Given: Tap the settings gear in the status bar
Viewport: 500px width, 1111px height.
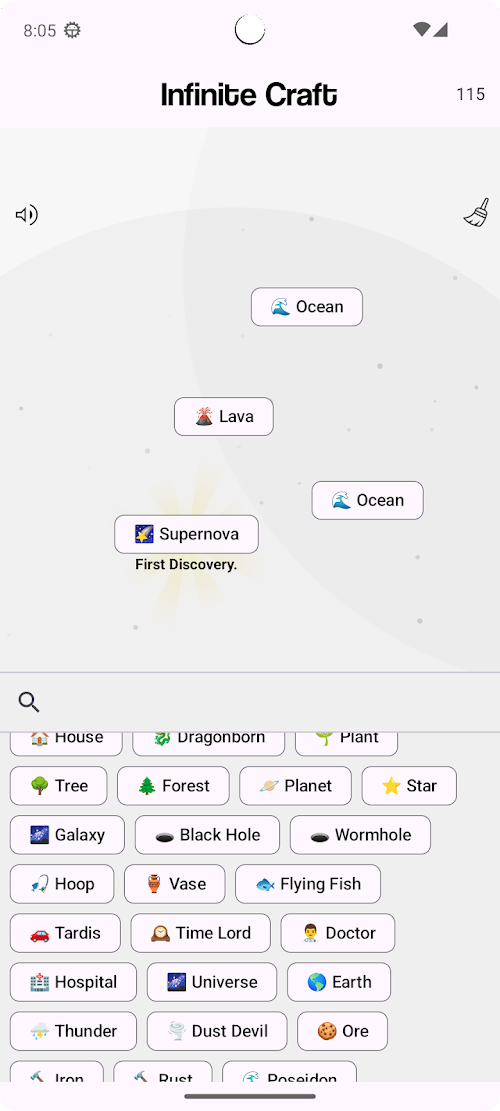Looking at the screenshot, I should (x=72, y=30).
